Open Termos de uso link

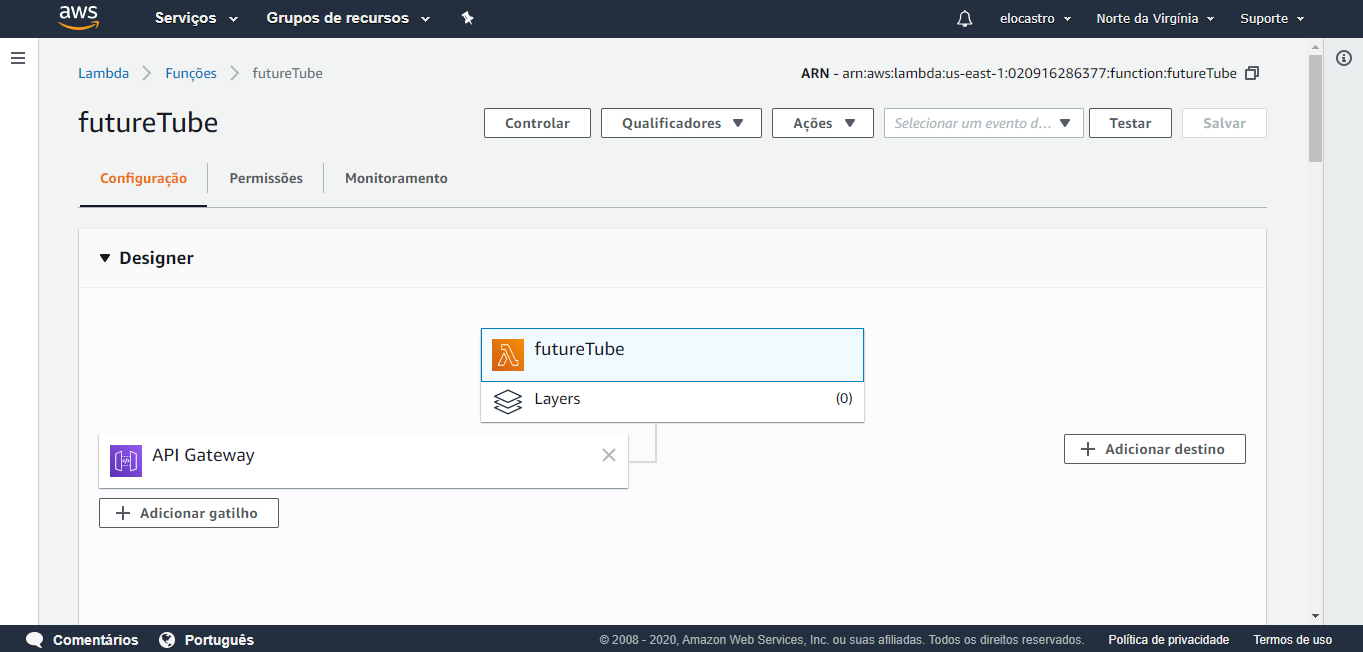pos(1292,640)
